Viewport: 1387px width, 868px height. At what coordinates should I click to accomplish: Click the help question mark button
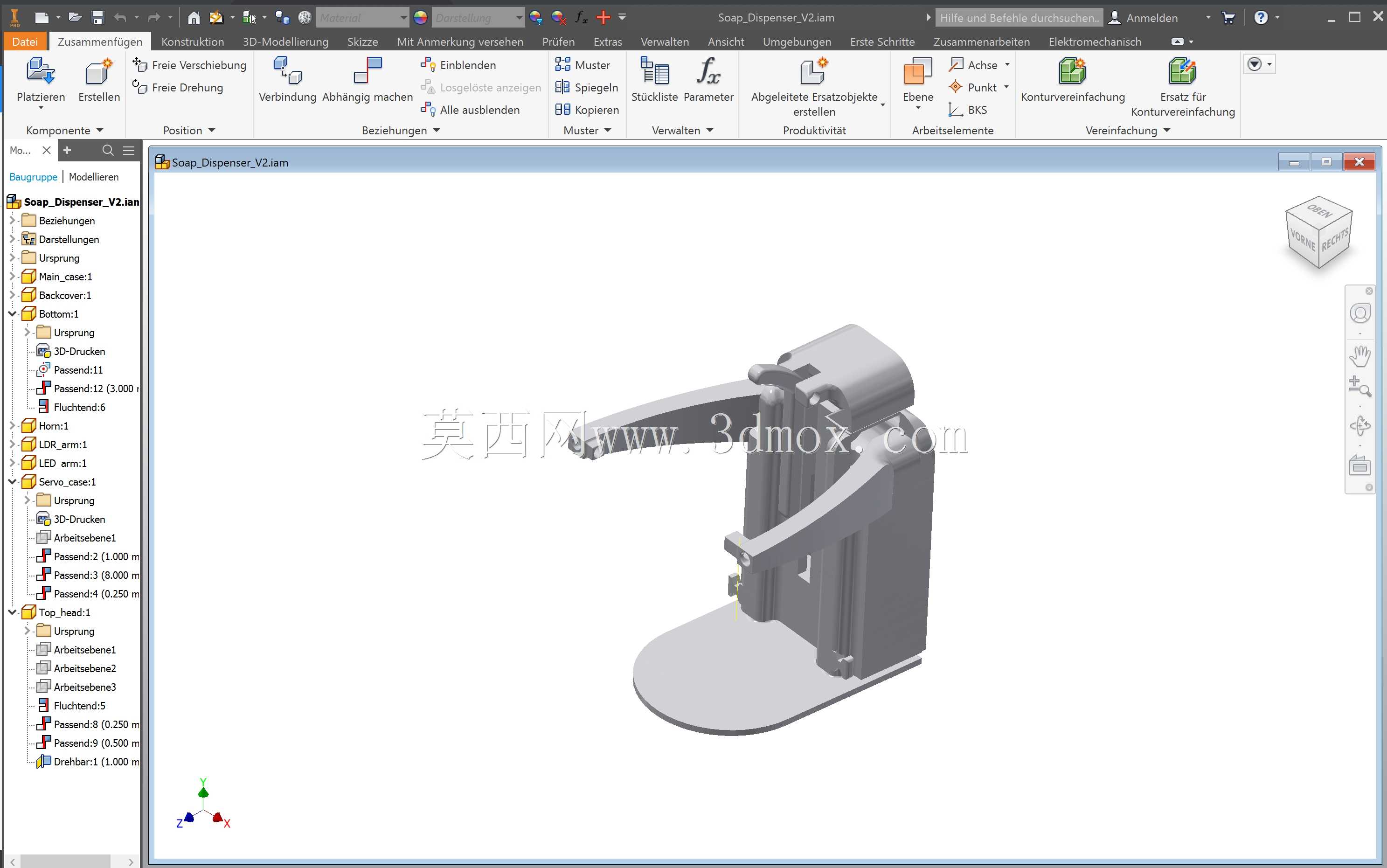[x=1260, y=17]
